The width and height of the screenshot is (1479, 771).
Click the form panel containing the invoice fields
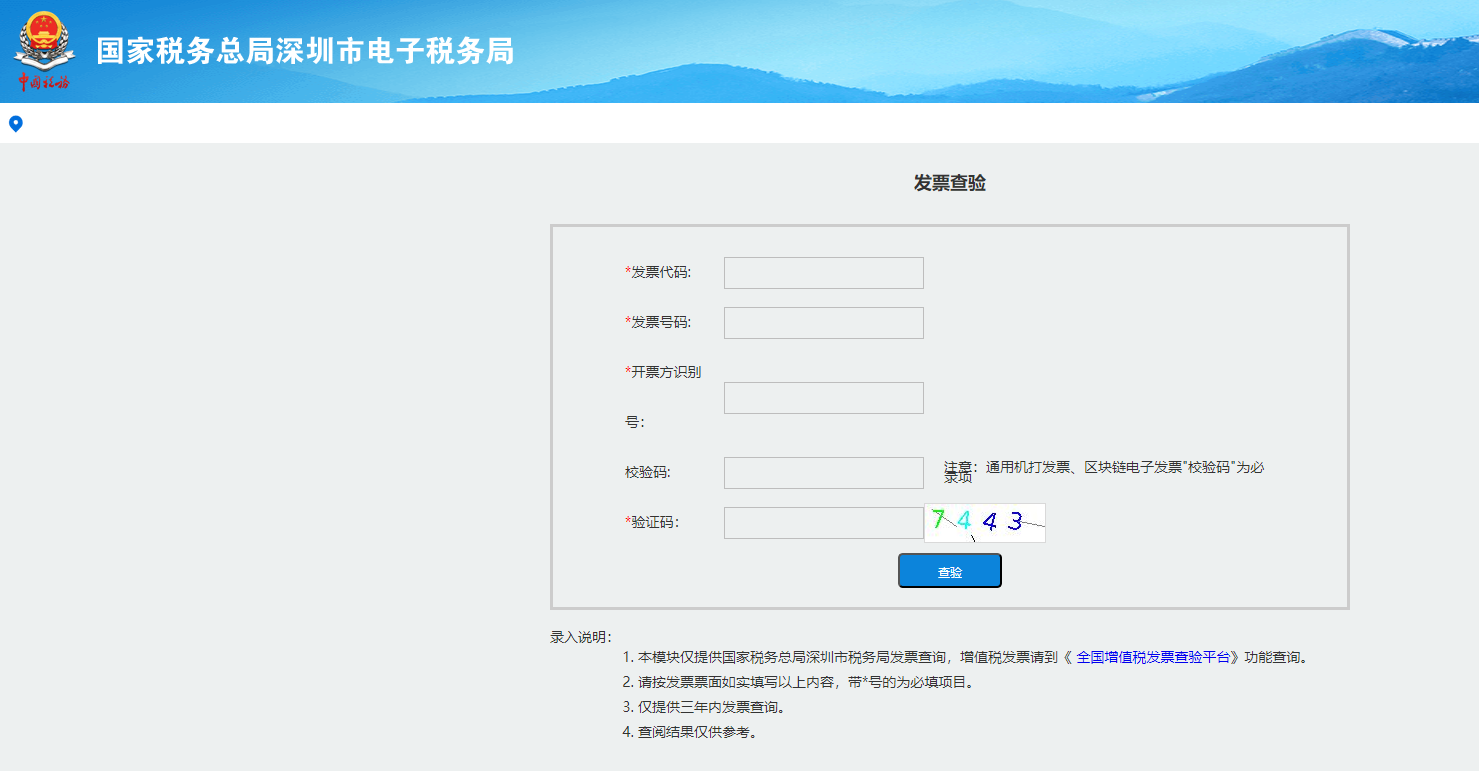coord(950,415)
